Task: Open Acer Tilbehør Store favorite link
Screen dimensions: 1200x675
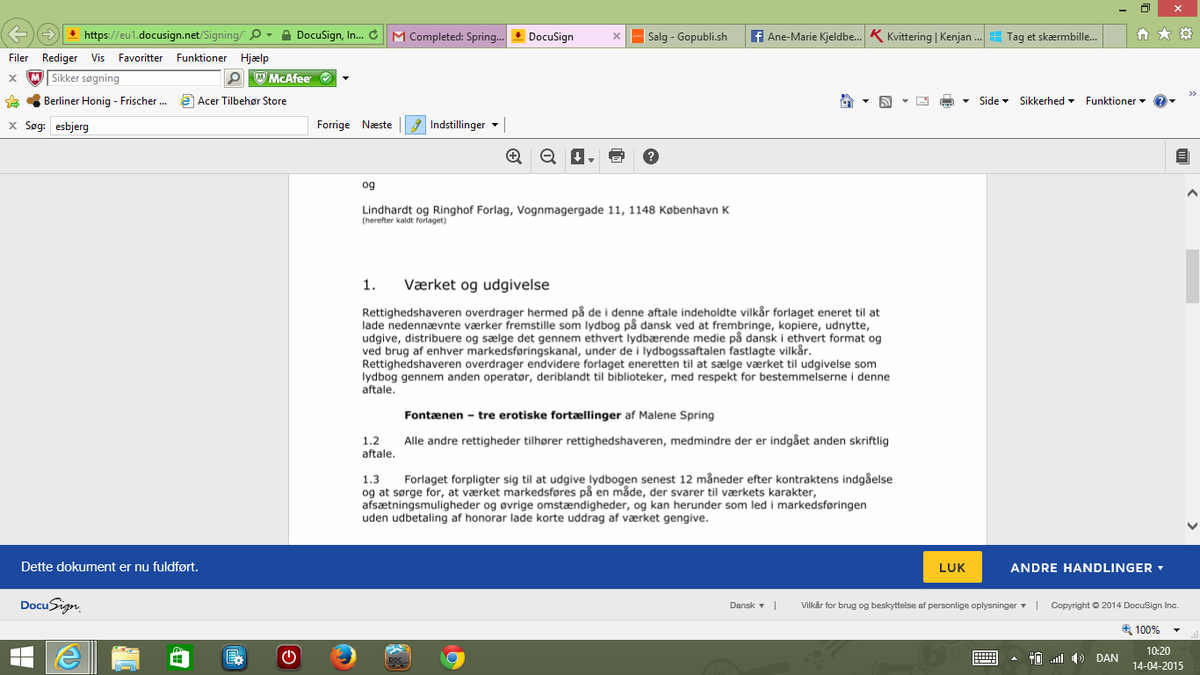Action: [x=233, y=101]
